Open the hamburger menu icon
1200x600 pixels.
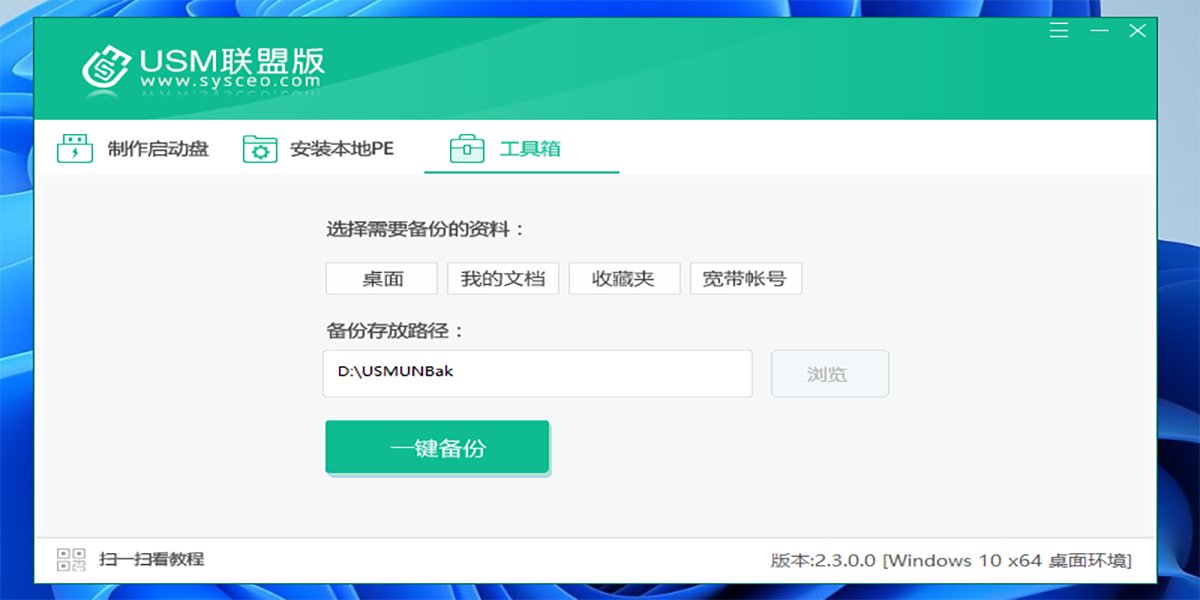pyautogui.click(x=1058, y=31)
